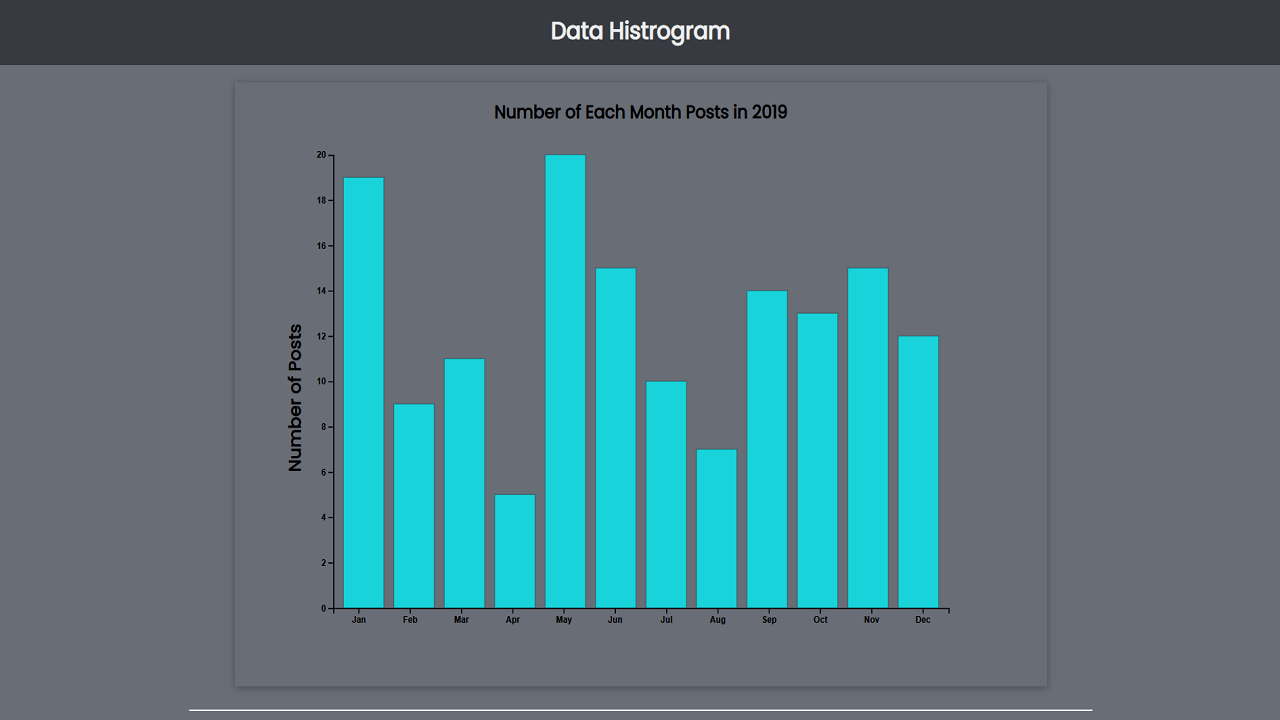Click the y-axis tick label '14'
1280x720 pixels.
(321, 291)
